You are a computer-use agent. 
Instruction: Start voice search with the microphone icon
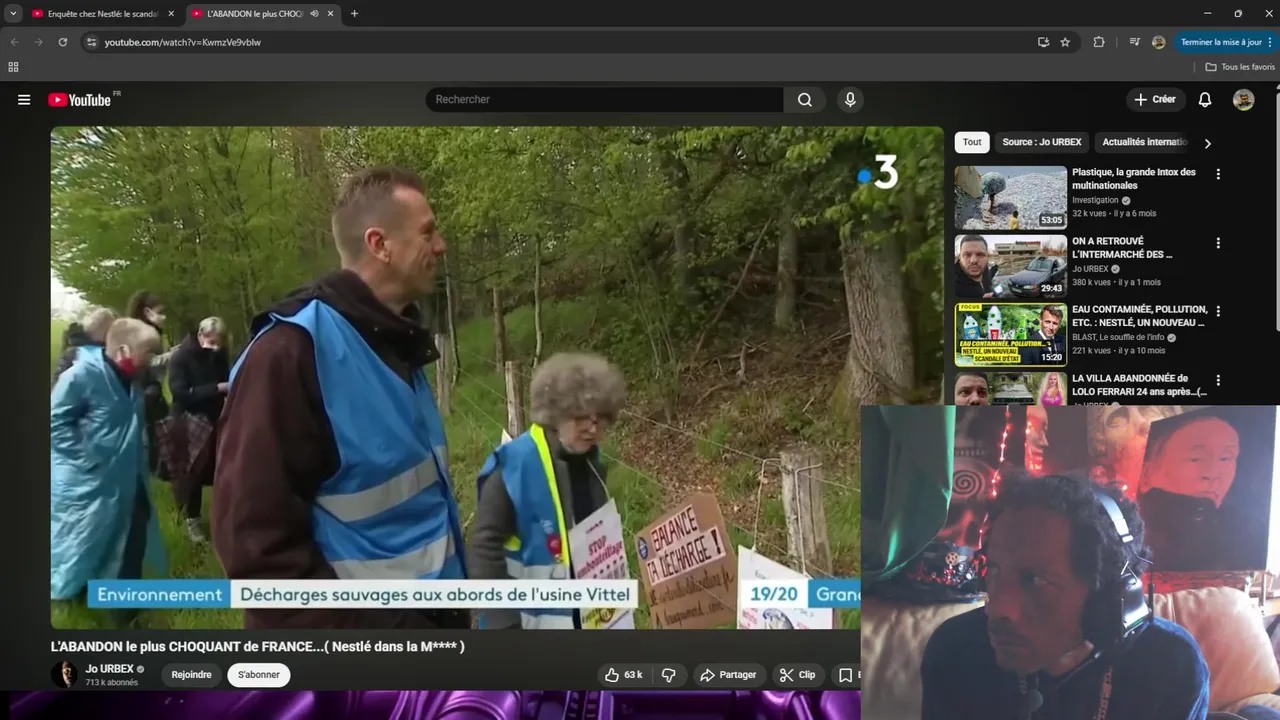[x=850, y=99]
